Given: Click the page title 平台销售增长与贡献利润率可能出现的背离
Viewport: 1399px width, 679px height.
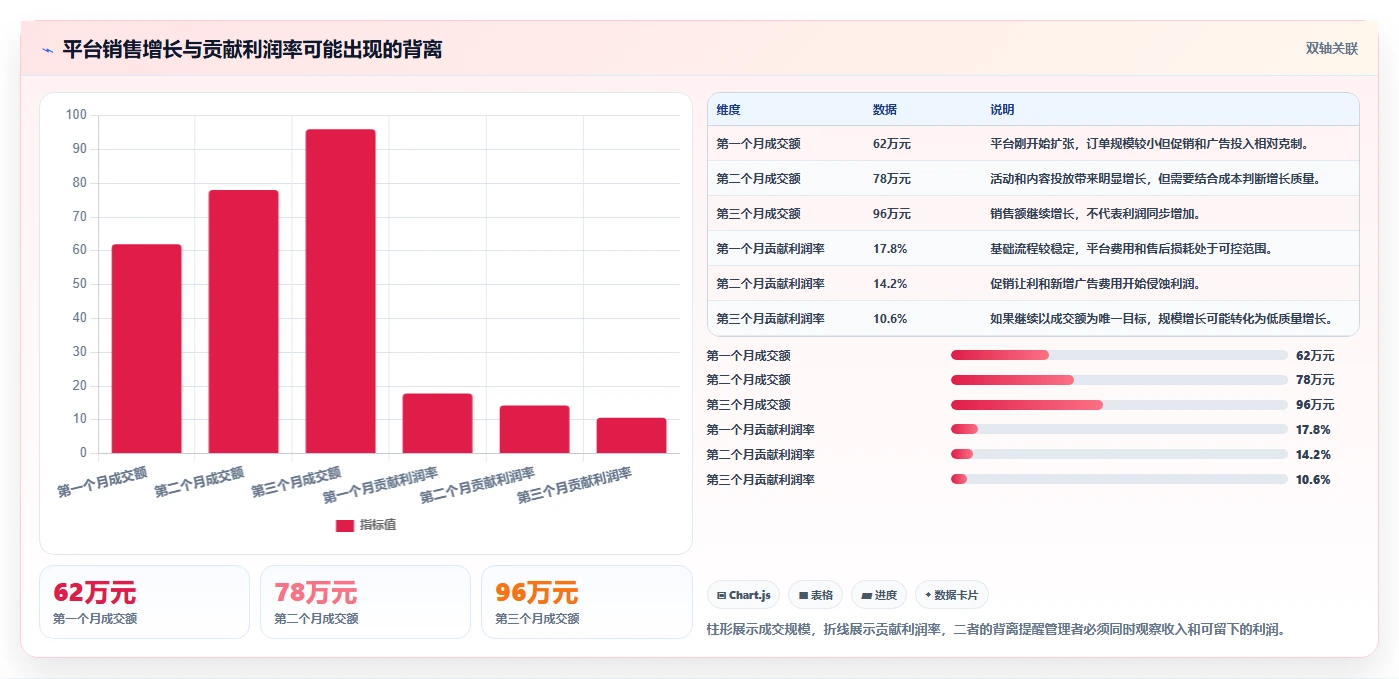Looking at the screenshot, I should click(252, 49).
